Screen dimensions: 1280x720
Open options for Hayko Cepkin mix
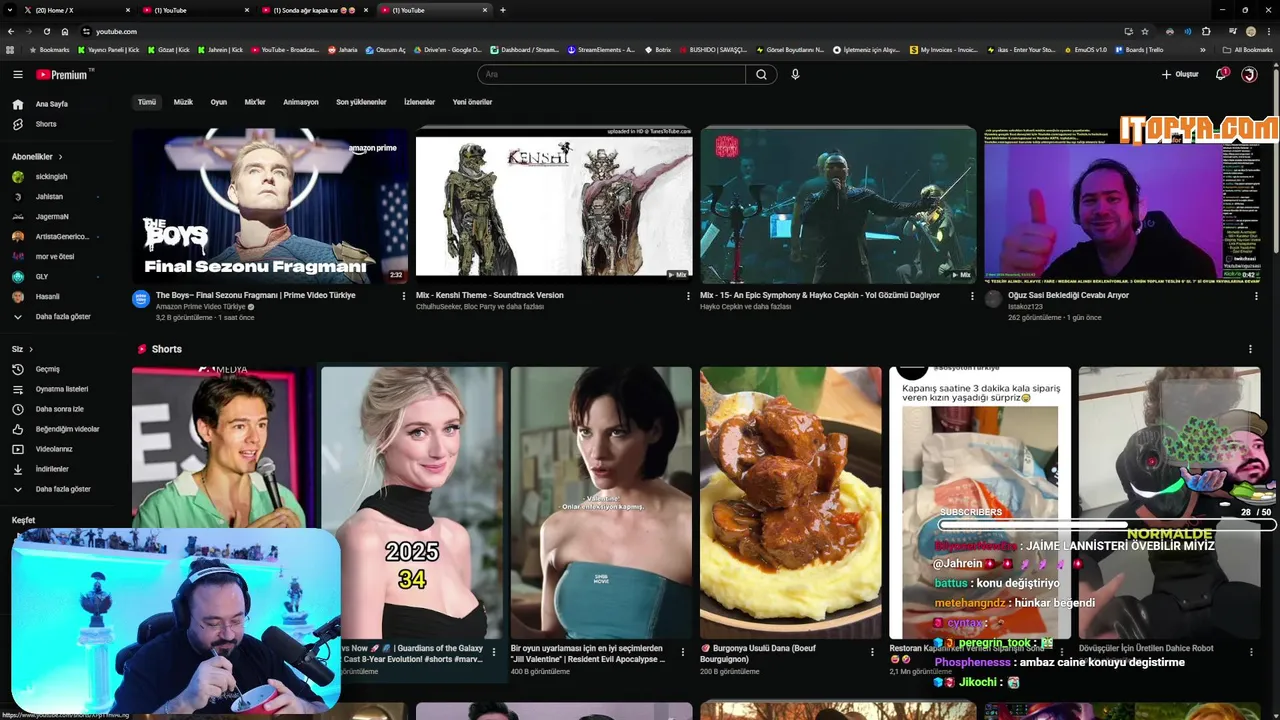972,296
